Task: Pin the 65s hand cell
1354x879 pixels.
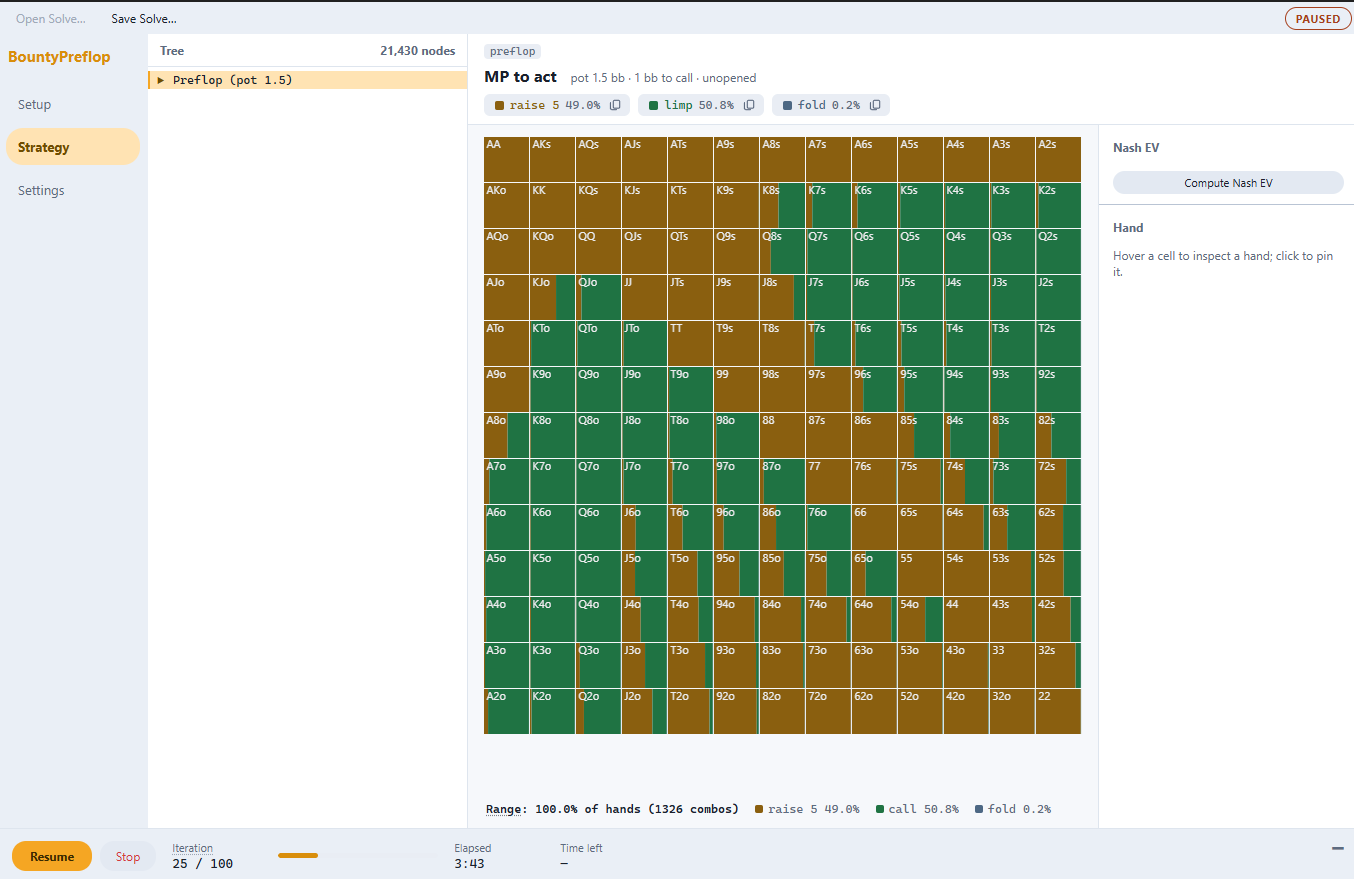Action: tap(921, 527)
